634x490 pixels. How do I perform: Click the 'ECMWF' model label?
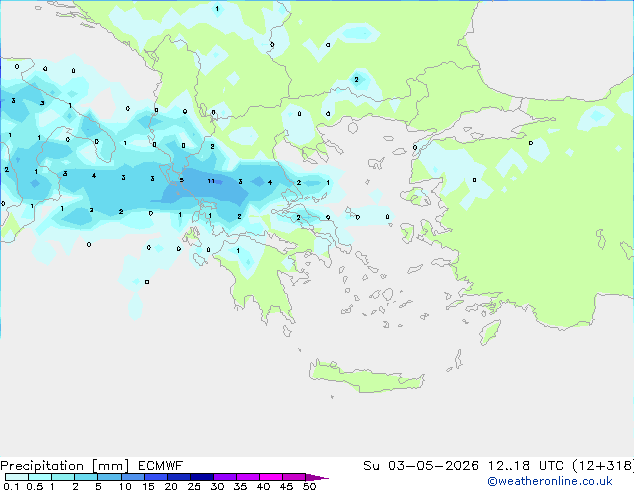point(161,466)
